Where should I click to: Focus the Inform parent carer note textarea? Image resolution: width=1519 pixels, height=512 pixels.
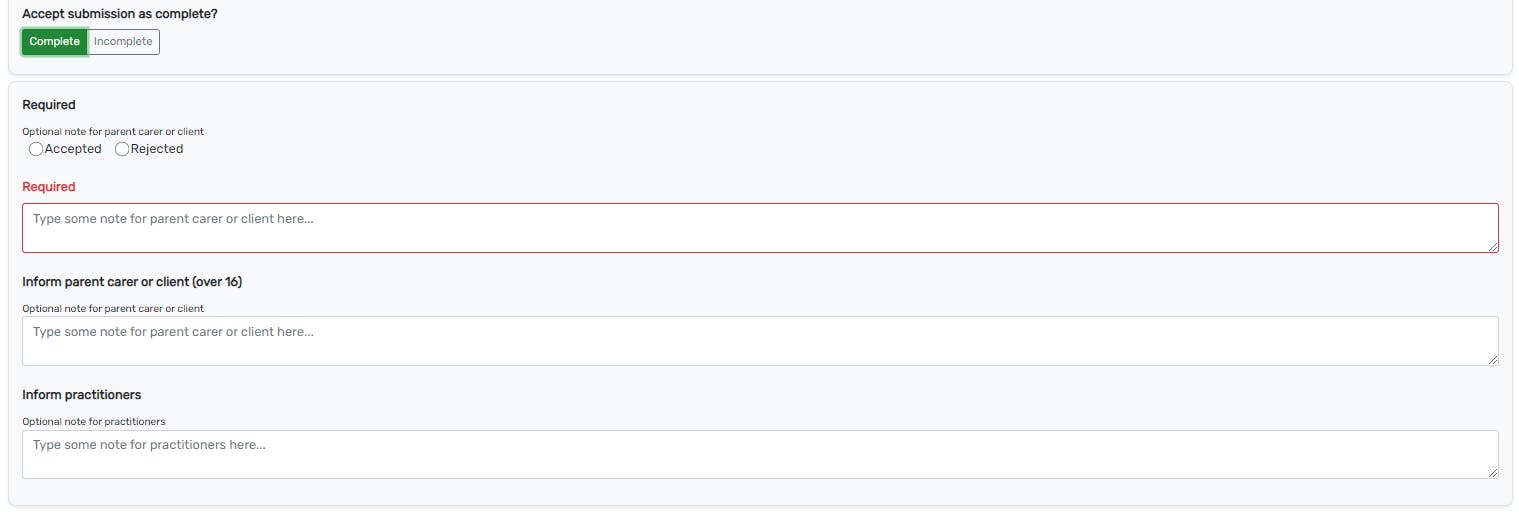(x=760, y=341)
